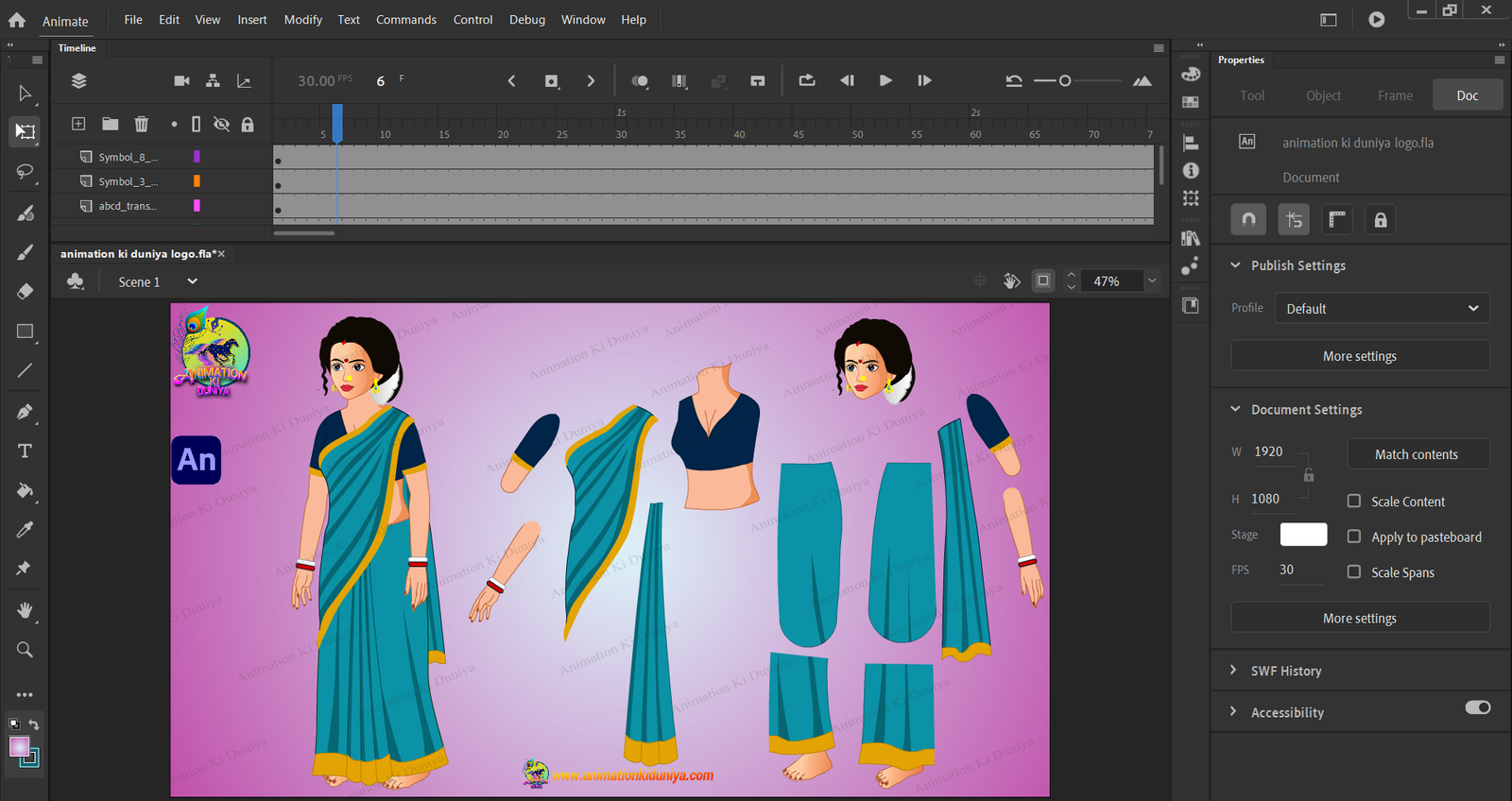Open the Window menu
Screen dimensions: 1512x801
point(583,20)
